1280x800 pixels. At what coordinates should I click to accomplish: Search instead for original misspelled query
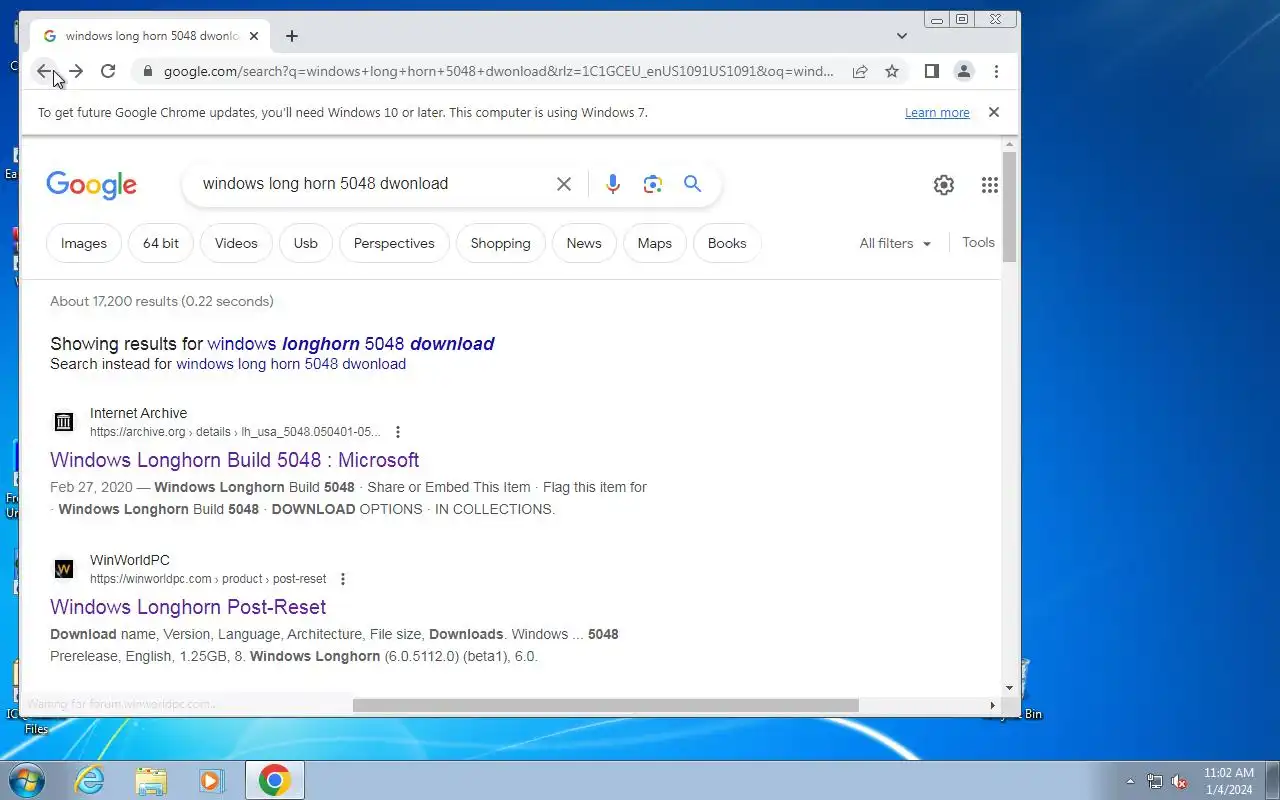click(291, 364)
